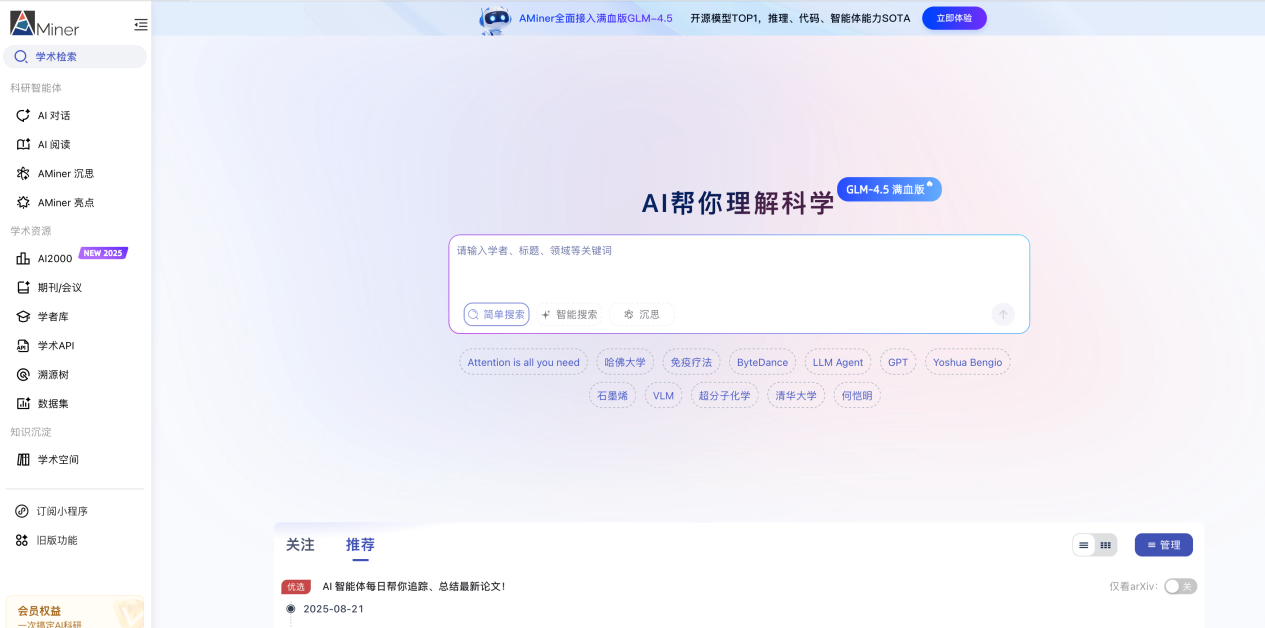
Task: Click the 'Attention is all you need' suggestion
Action: (x=523, y=362)
